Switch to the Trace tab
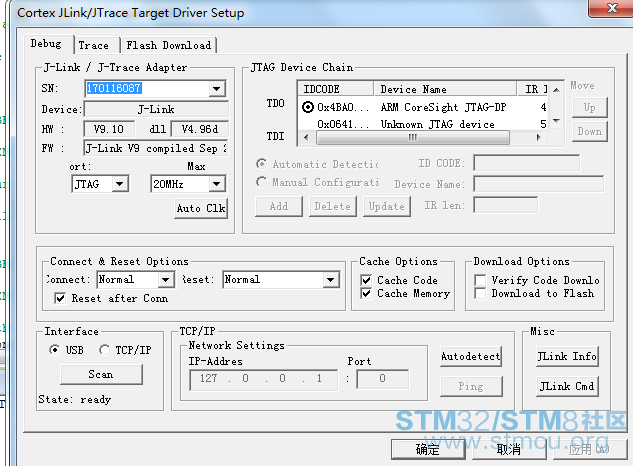The image size is (633, 466). point(94,45)
